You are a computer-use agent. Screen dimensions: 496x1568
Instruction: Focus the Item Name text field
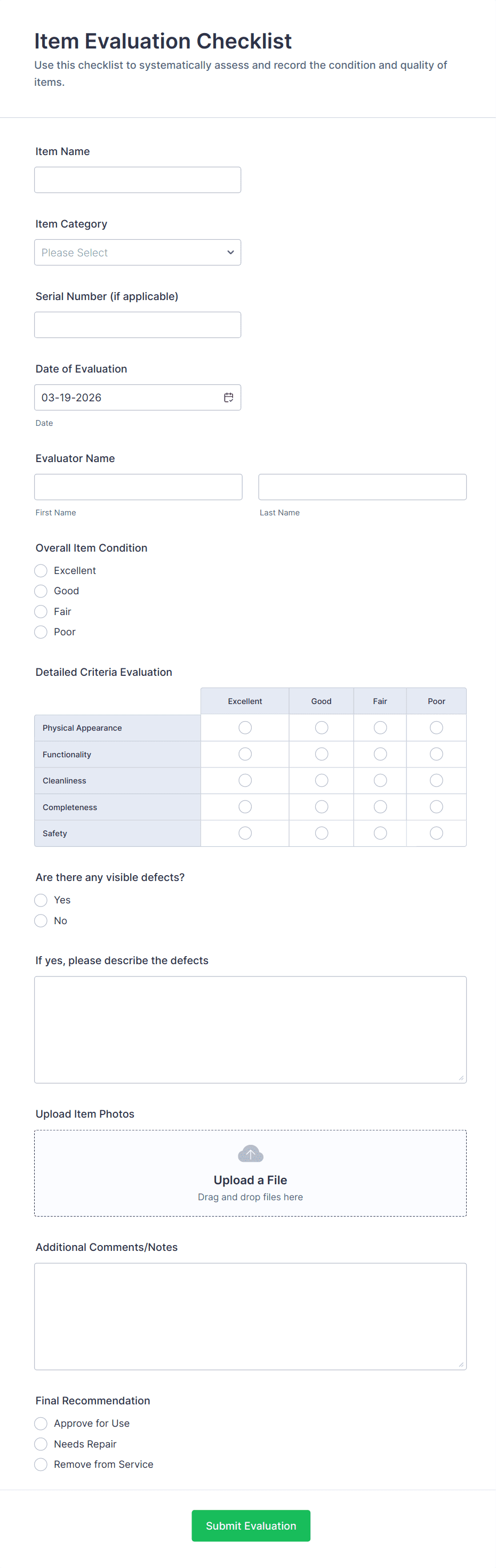coord(138,180)
